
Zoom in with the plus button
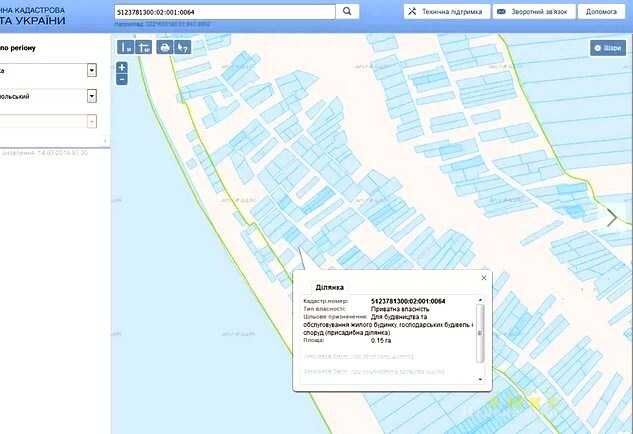pos(122,67)
